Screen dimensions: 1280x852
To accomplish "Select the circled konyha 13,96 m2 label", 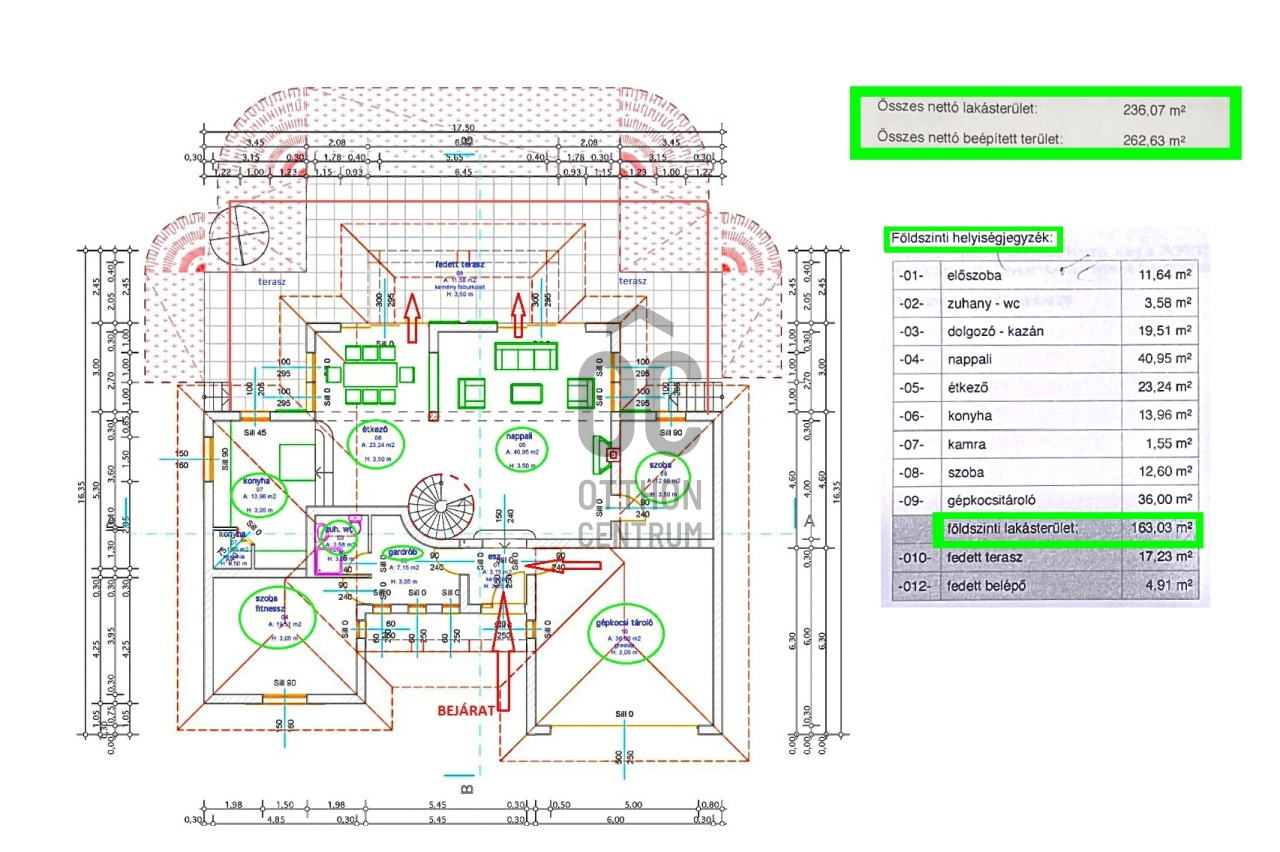I will [257, 492].
